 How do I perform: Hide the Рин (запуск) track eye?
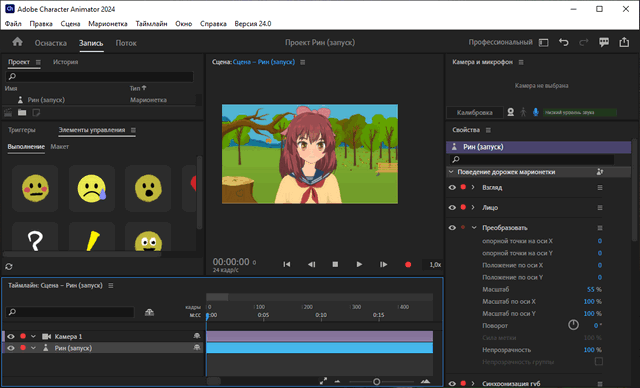coord(11,348)
